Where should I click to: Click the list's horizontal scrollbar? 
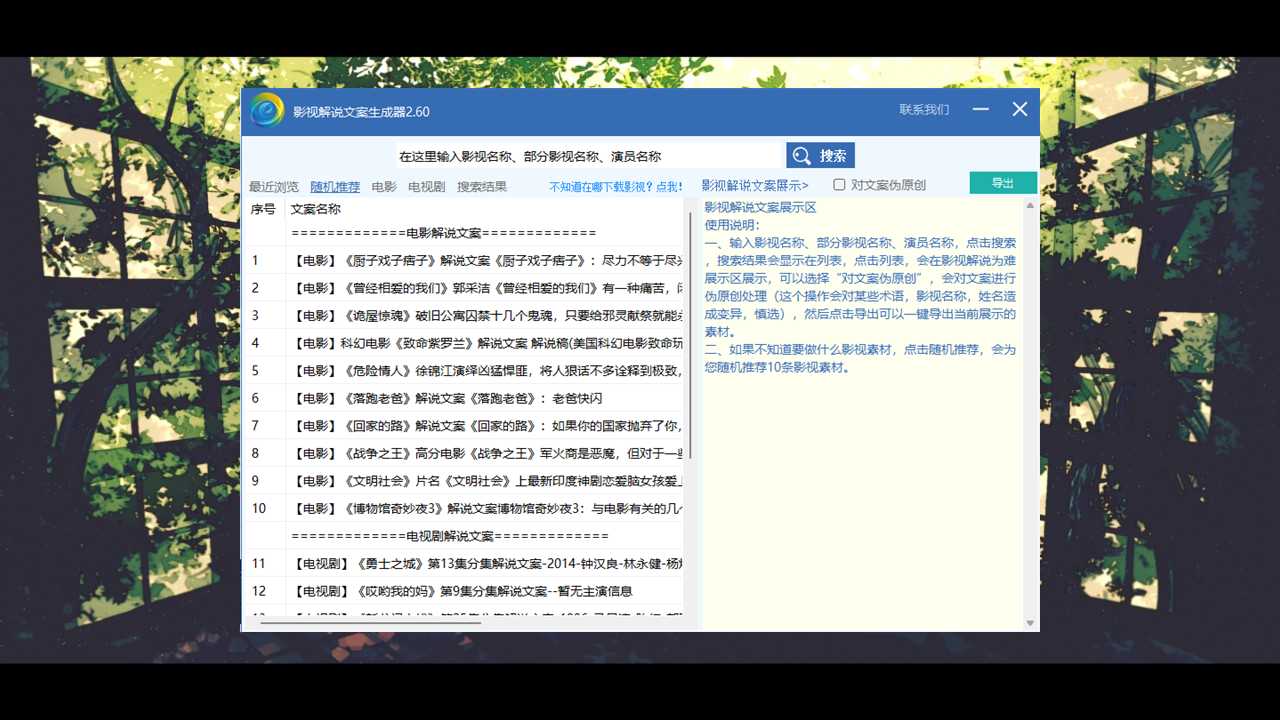[370, 623]
